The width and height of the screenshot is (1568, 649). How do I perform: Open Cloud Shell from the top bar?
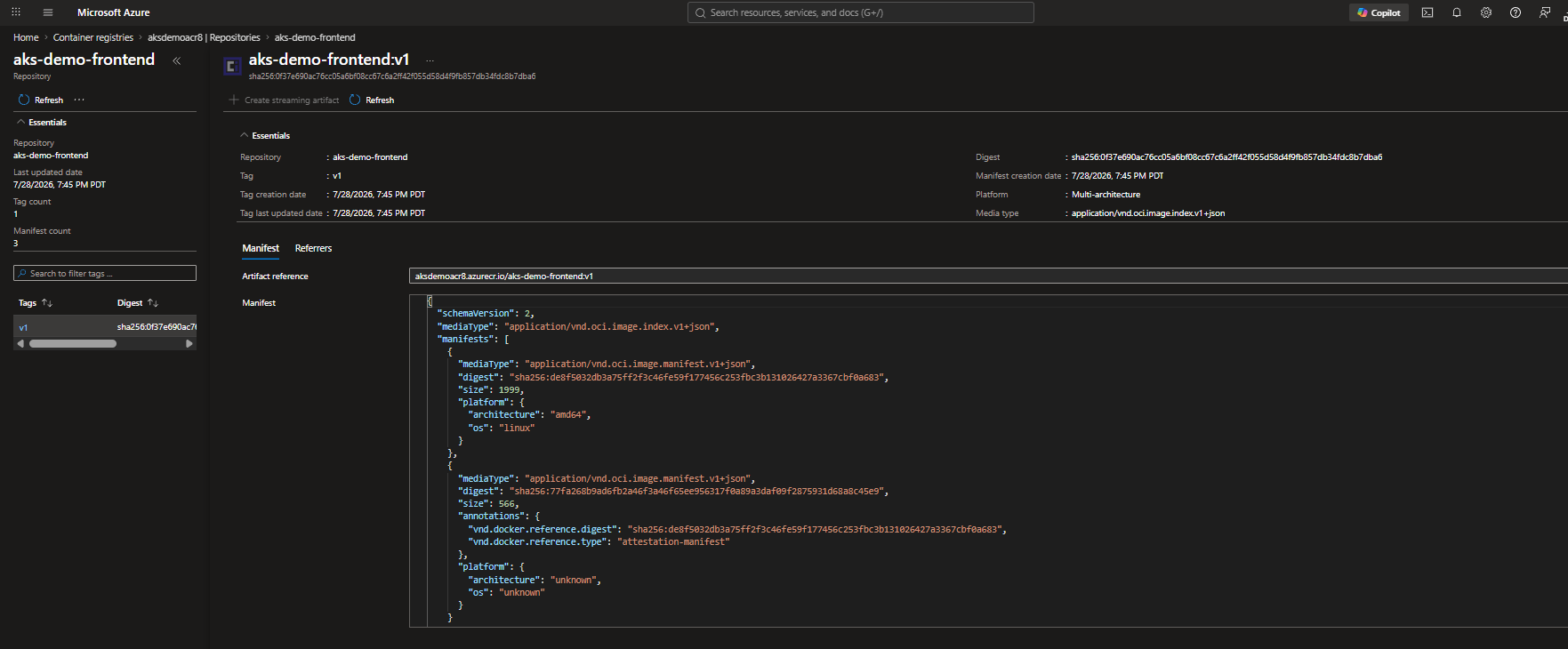coord(1427,12)
